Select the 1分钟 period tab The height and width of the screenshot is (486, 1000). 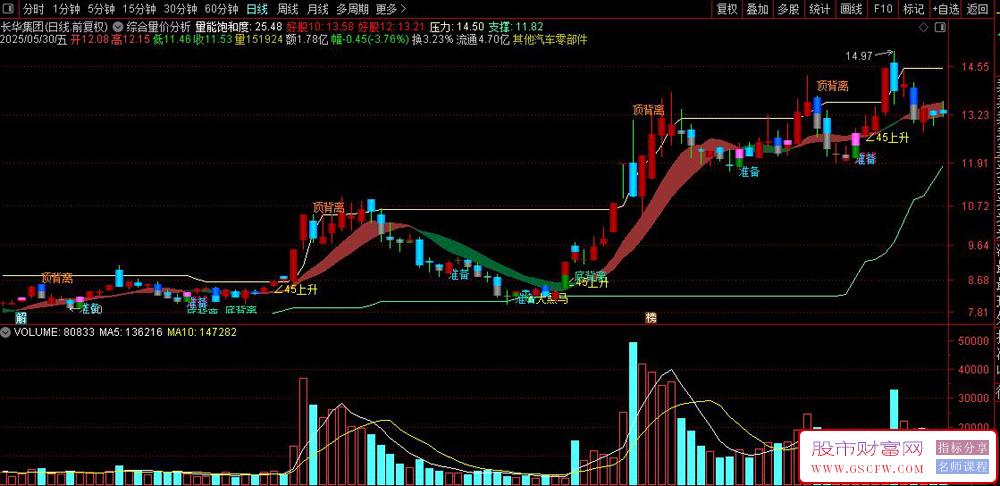click(x=66, y=10)
